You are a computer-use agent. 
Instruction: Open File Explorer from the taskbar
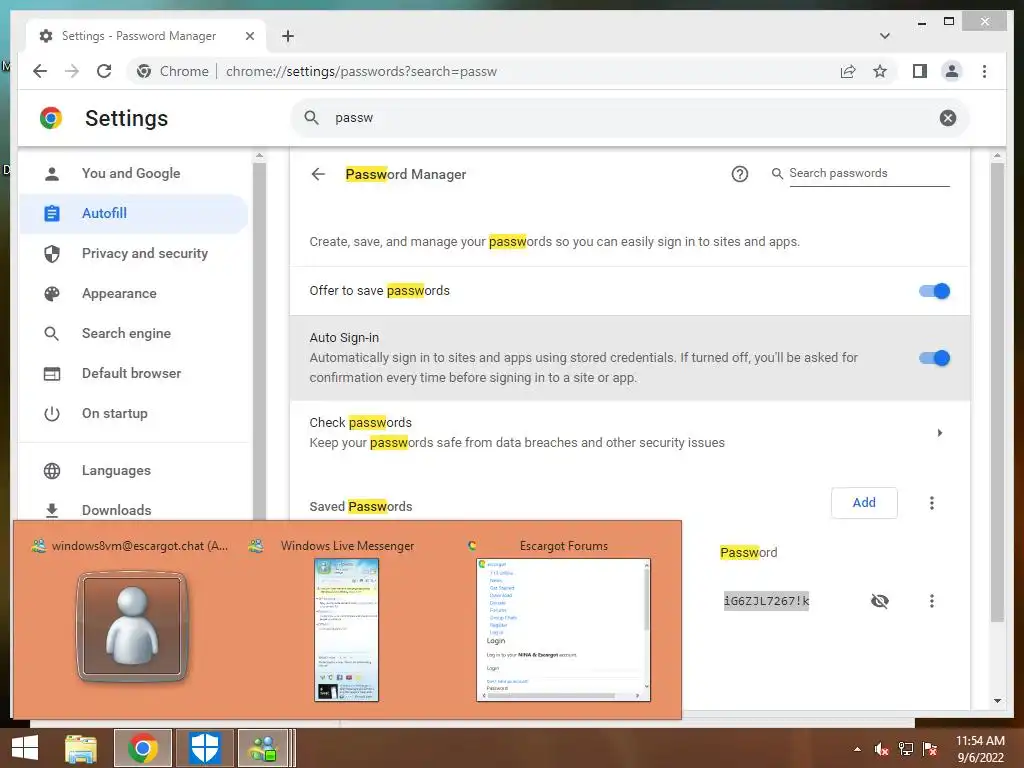pyautogui.click(x=81, y=748)
